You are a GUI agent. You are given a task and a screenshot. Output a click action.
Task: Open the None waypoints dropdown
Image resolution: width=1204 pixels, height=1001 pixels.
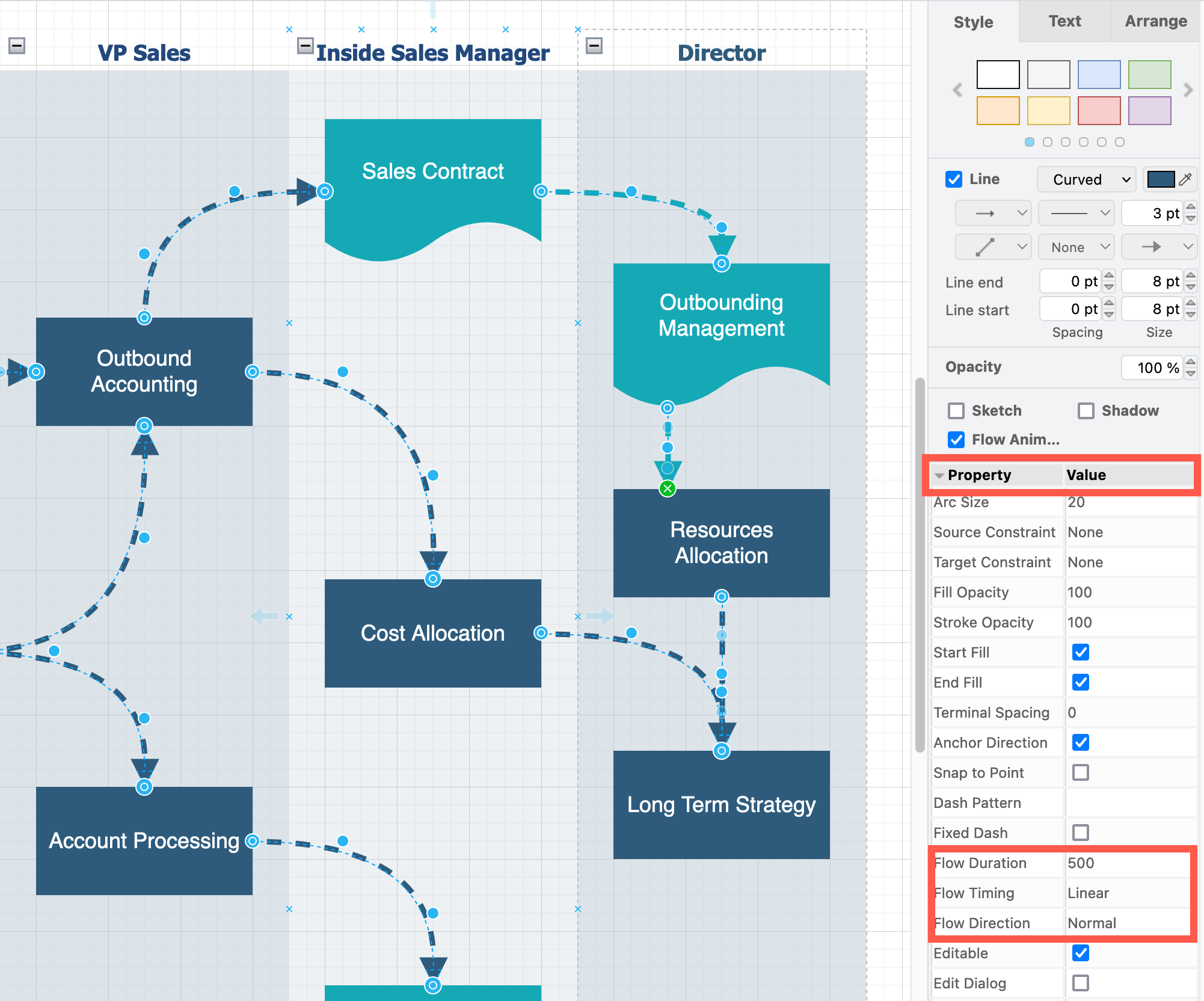click(x=1076, y=247)
